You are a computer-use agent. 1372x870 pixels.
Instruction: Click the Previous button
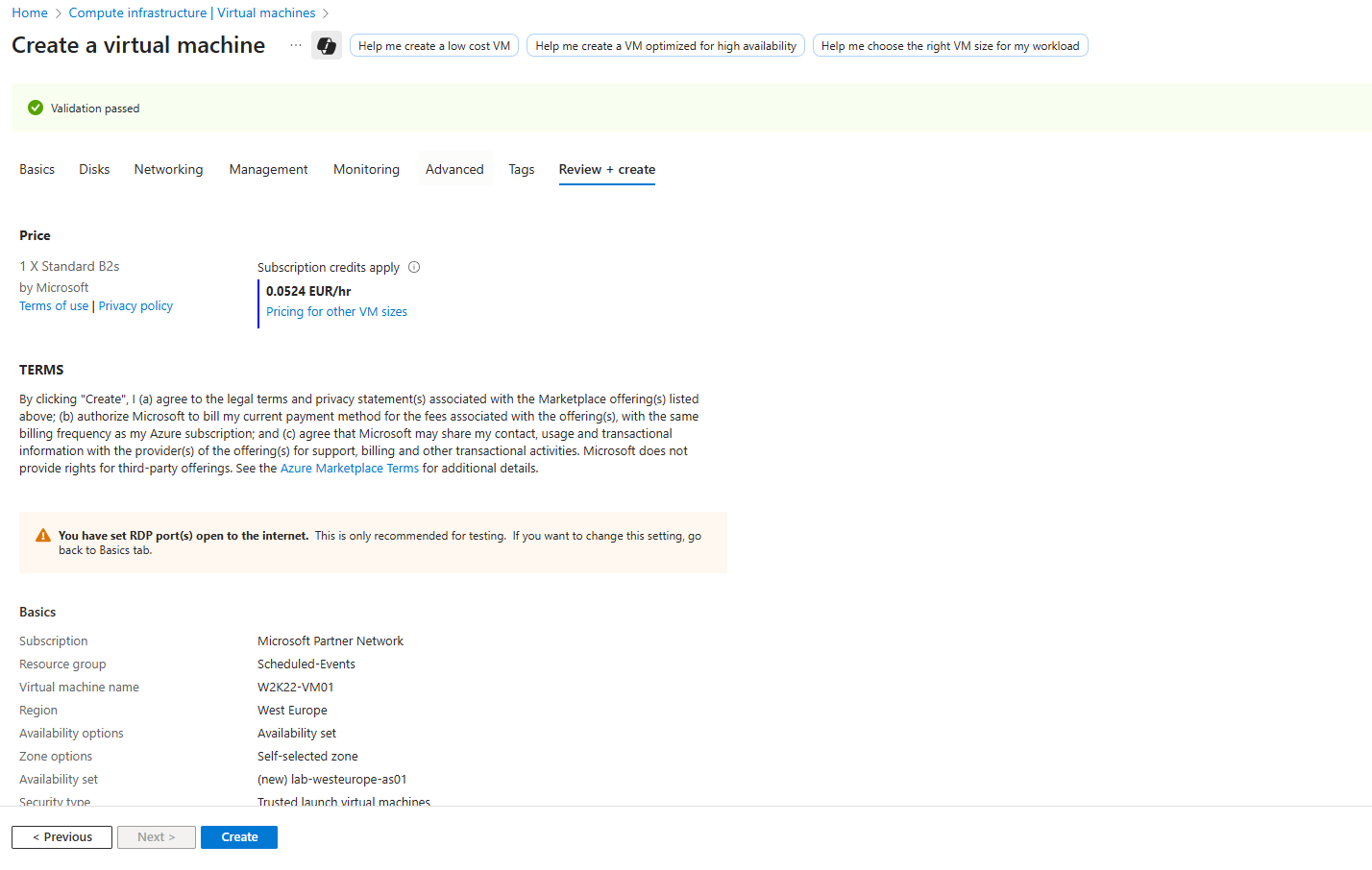coord(61,837)
